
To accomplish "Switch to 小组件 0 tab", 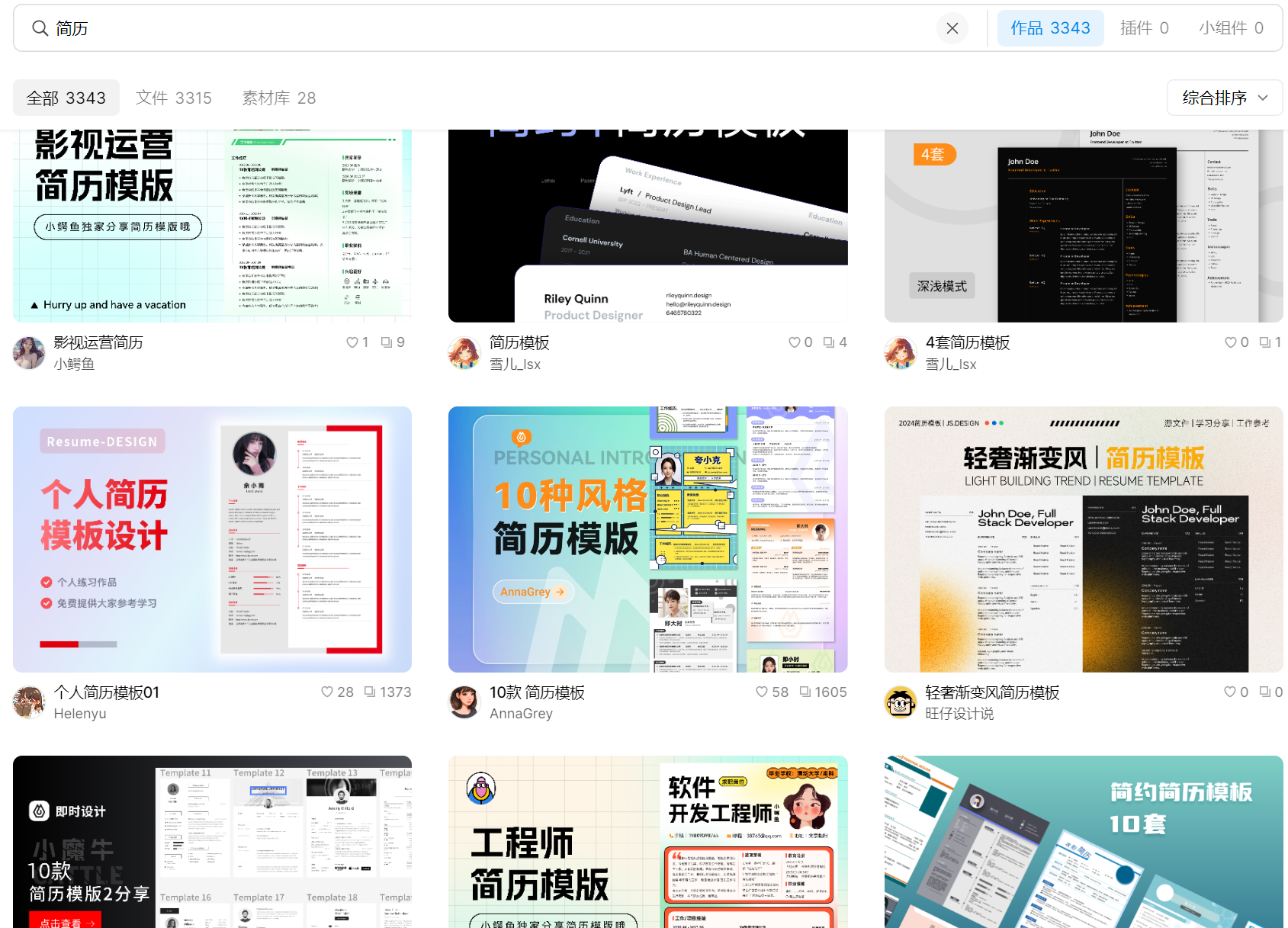I will [x=1231, y=28].
